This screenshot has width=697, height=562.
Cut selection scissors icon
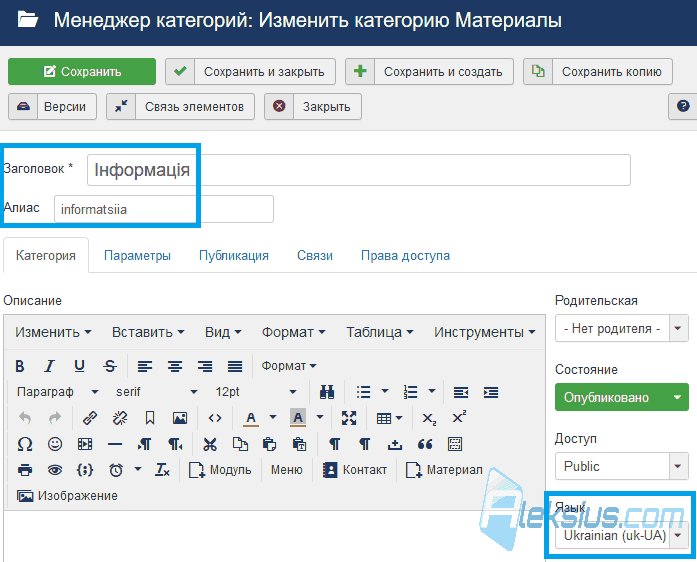click(x=210, y=444)
